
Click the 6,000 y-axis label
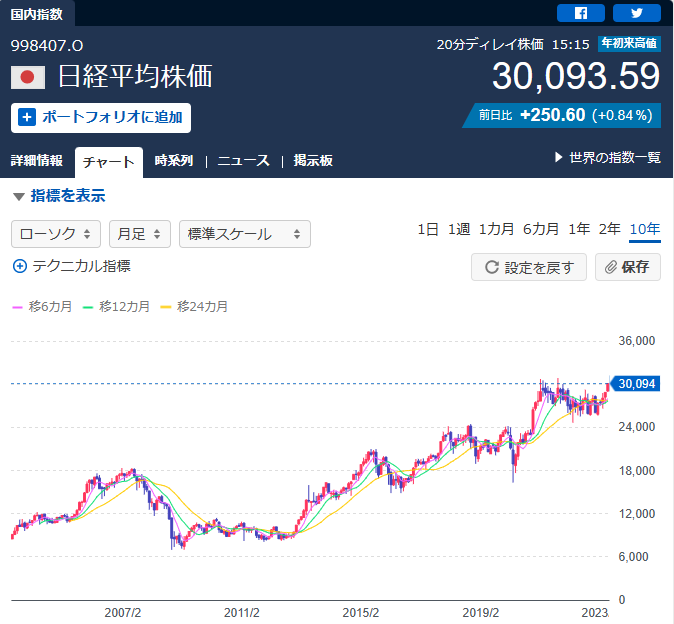coord(633,557)
